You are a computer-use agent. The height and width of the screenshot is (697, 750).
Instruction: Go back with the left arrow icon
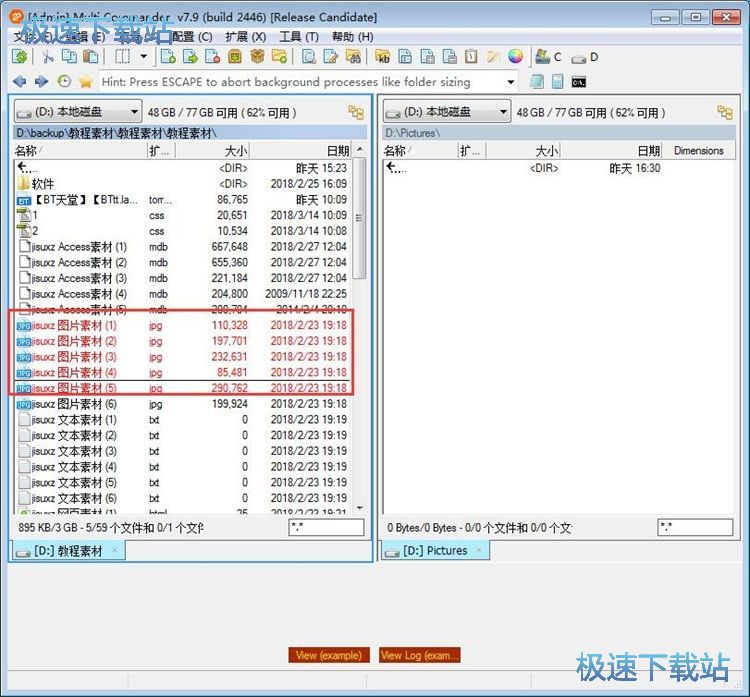[x=20, y=82]
